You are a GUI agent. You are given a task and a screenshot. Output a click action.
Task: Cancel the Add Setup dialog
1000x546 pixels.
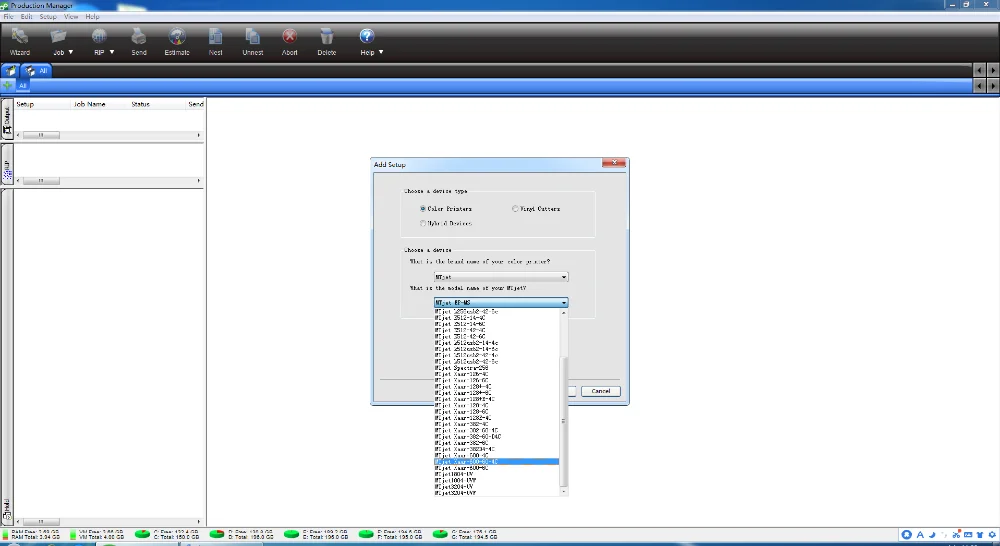point(601,391)
